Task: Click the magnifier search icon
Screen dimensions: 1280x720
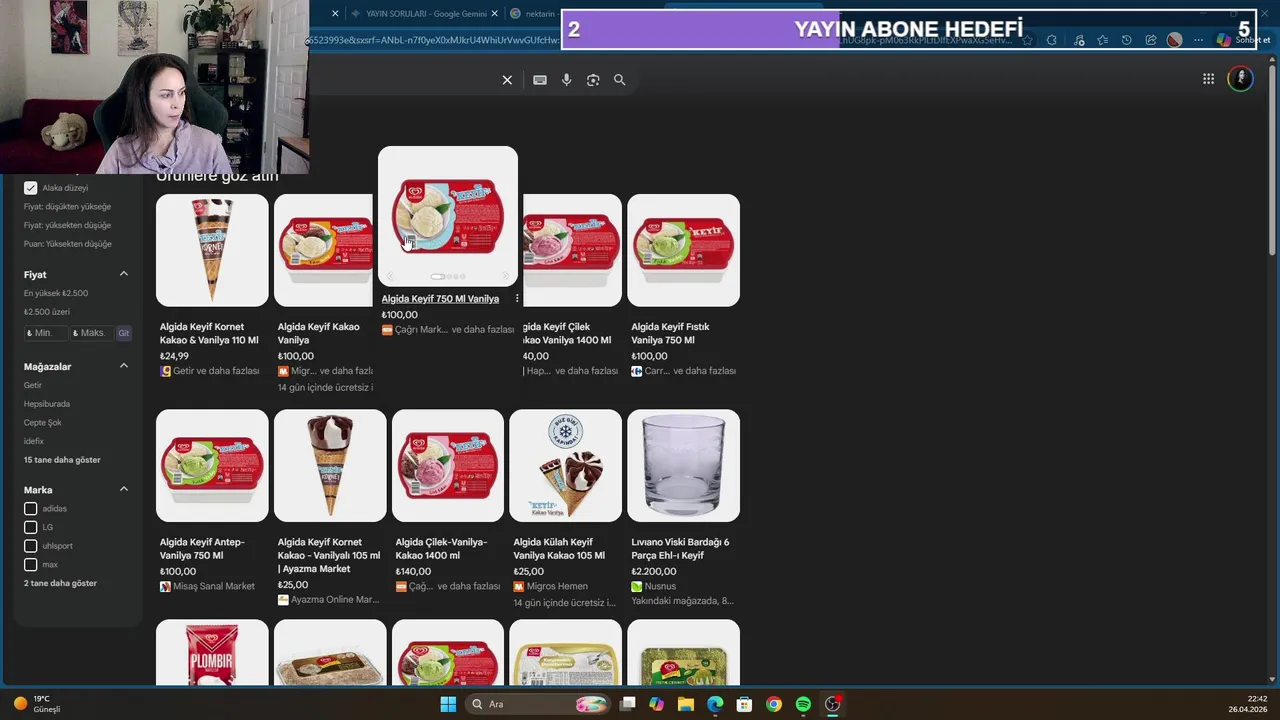Action: (x=620, y=80)
